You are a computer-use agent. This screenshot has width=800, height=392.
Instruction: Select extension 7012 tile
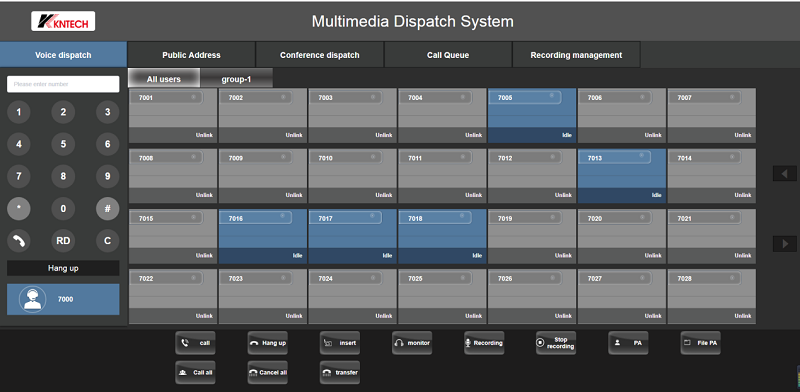click(x=532, y=176)
